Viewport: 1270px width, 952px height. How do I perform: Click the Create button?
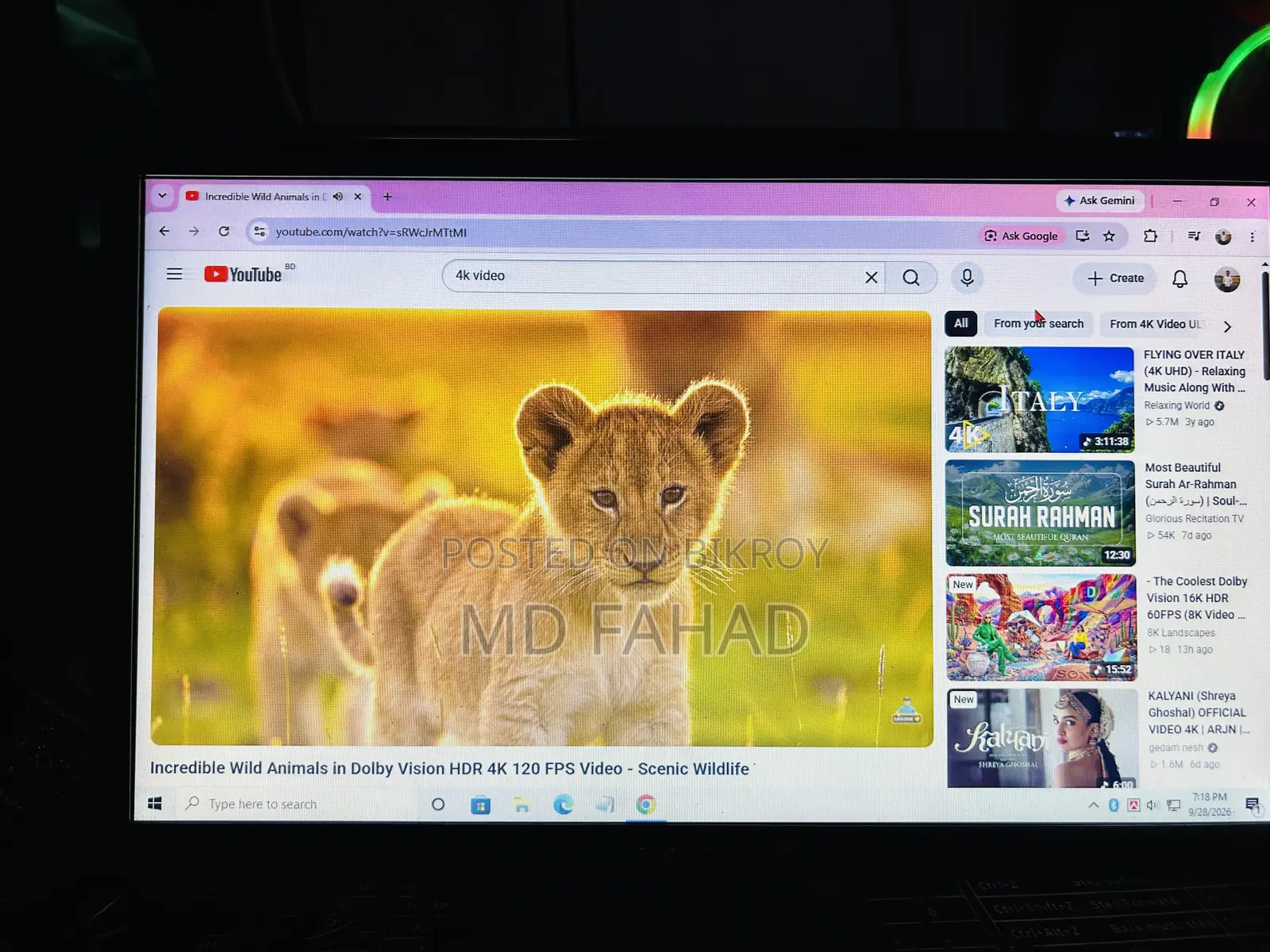pyautogui.click(x=1115, y=278)
